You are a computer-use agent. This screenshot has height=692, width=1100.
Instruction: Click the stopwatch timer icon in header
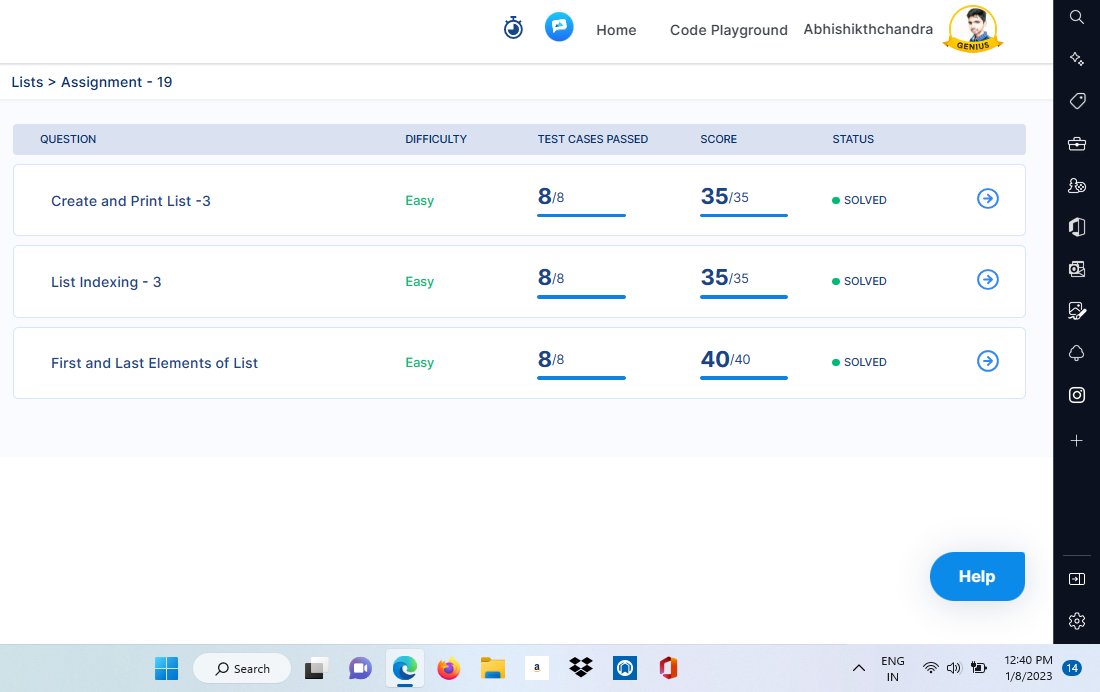click(x=513, y=28)
